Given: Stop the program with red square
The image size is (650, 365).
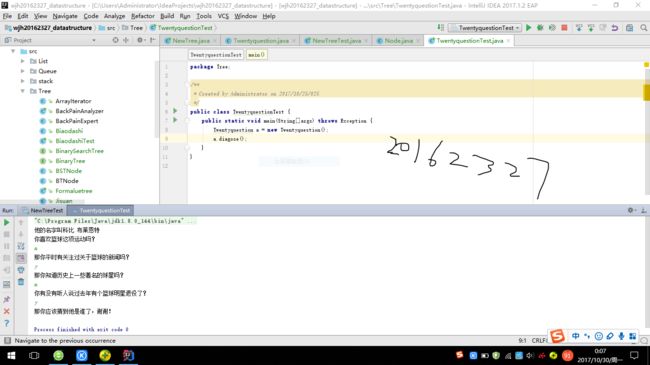Looking at the screenshot, I should (564, 28).
